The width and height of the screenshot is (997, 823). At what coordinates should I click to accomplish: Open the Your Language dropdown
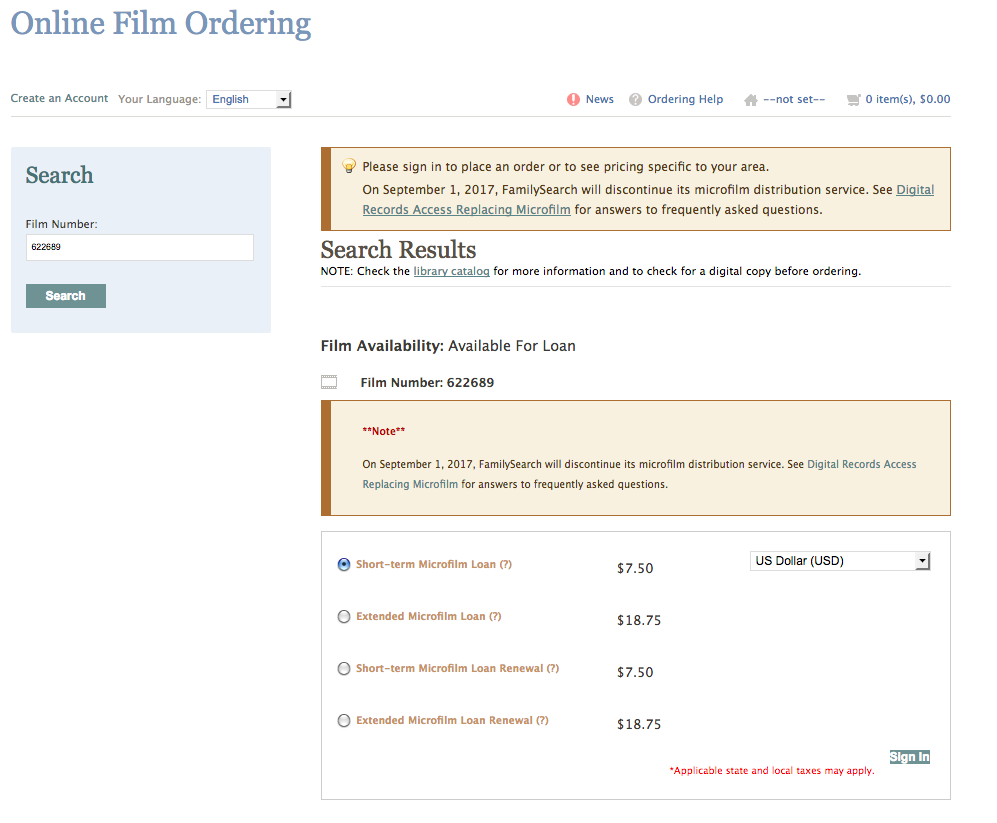click(x=248, y=99)
